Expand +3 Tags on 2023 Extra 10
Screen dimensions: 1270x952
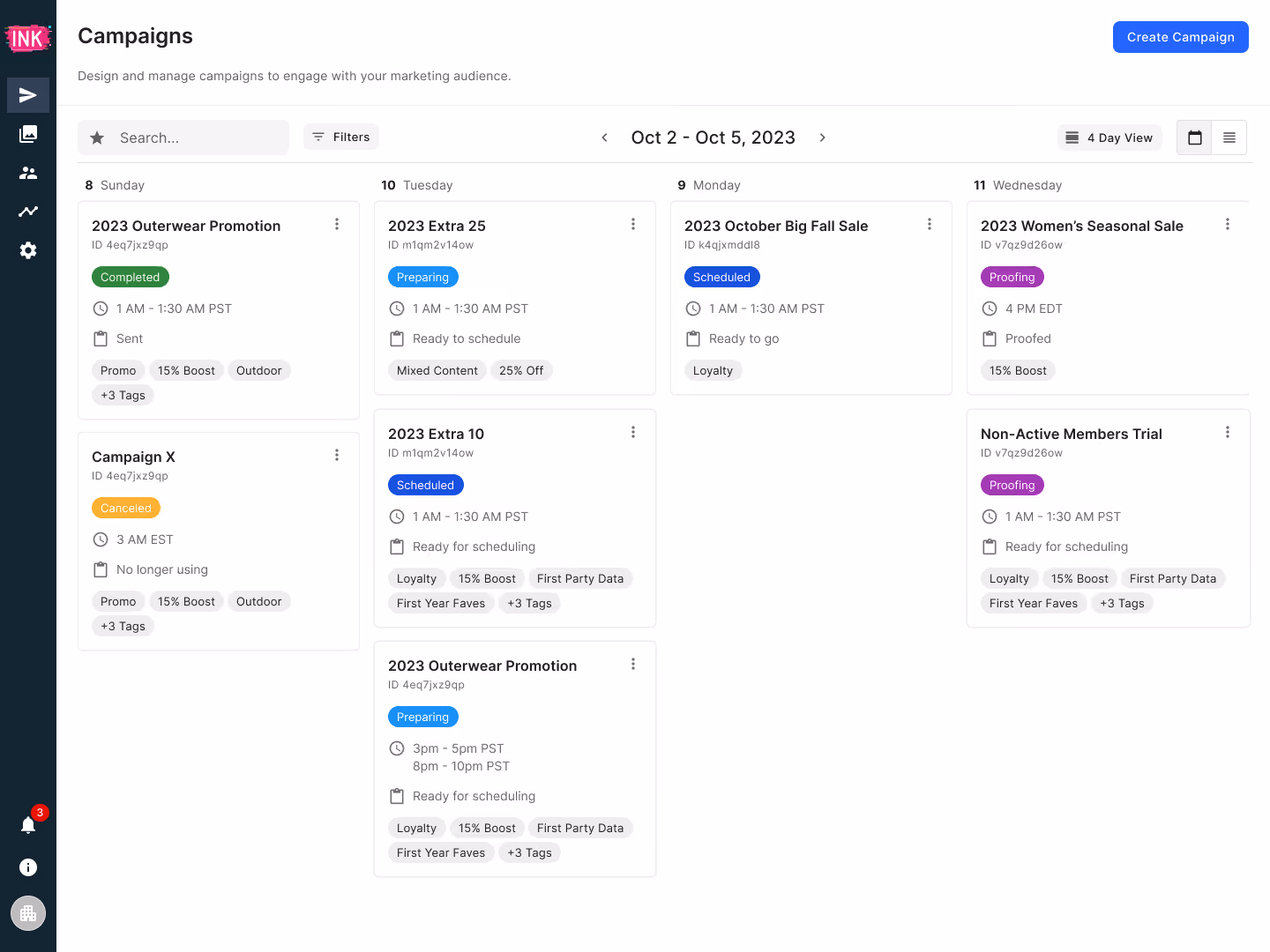pyautogui.click(x=530, y=603)
